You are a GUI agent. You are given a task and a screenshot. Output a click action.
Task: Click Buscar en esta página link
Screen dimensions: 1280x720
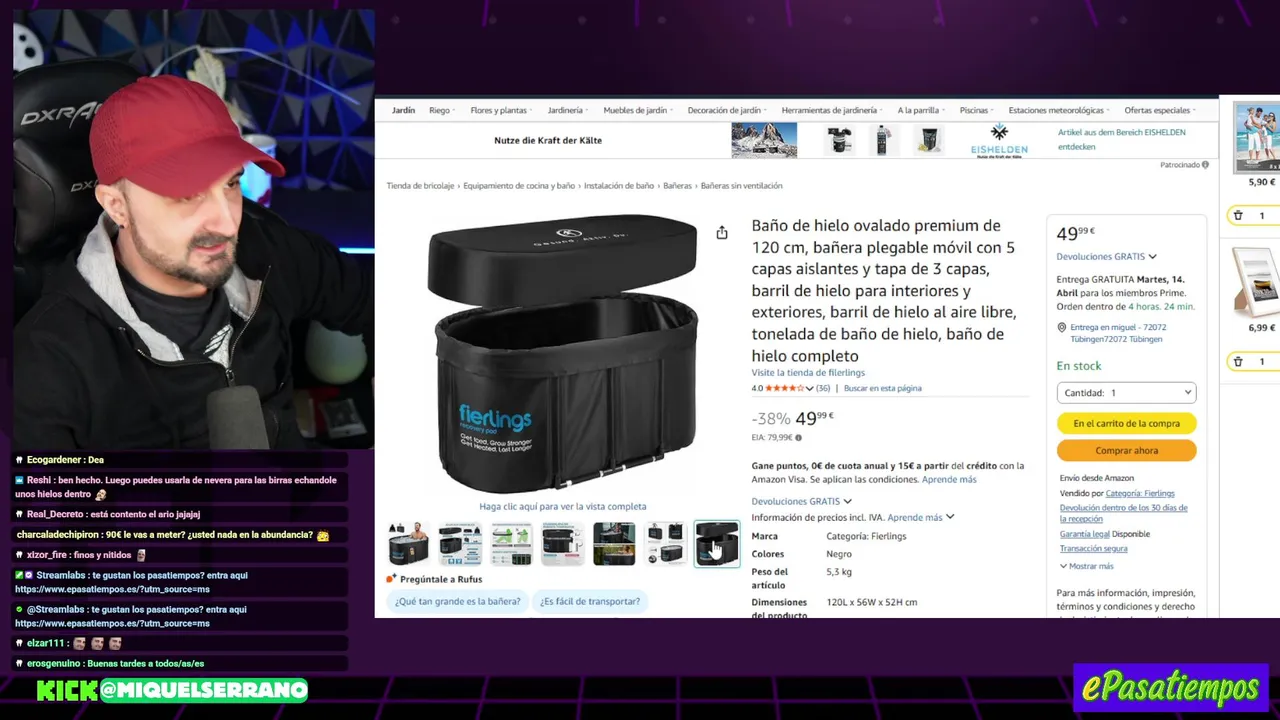883,388
